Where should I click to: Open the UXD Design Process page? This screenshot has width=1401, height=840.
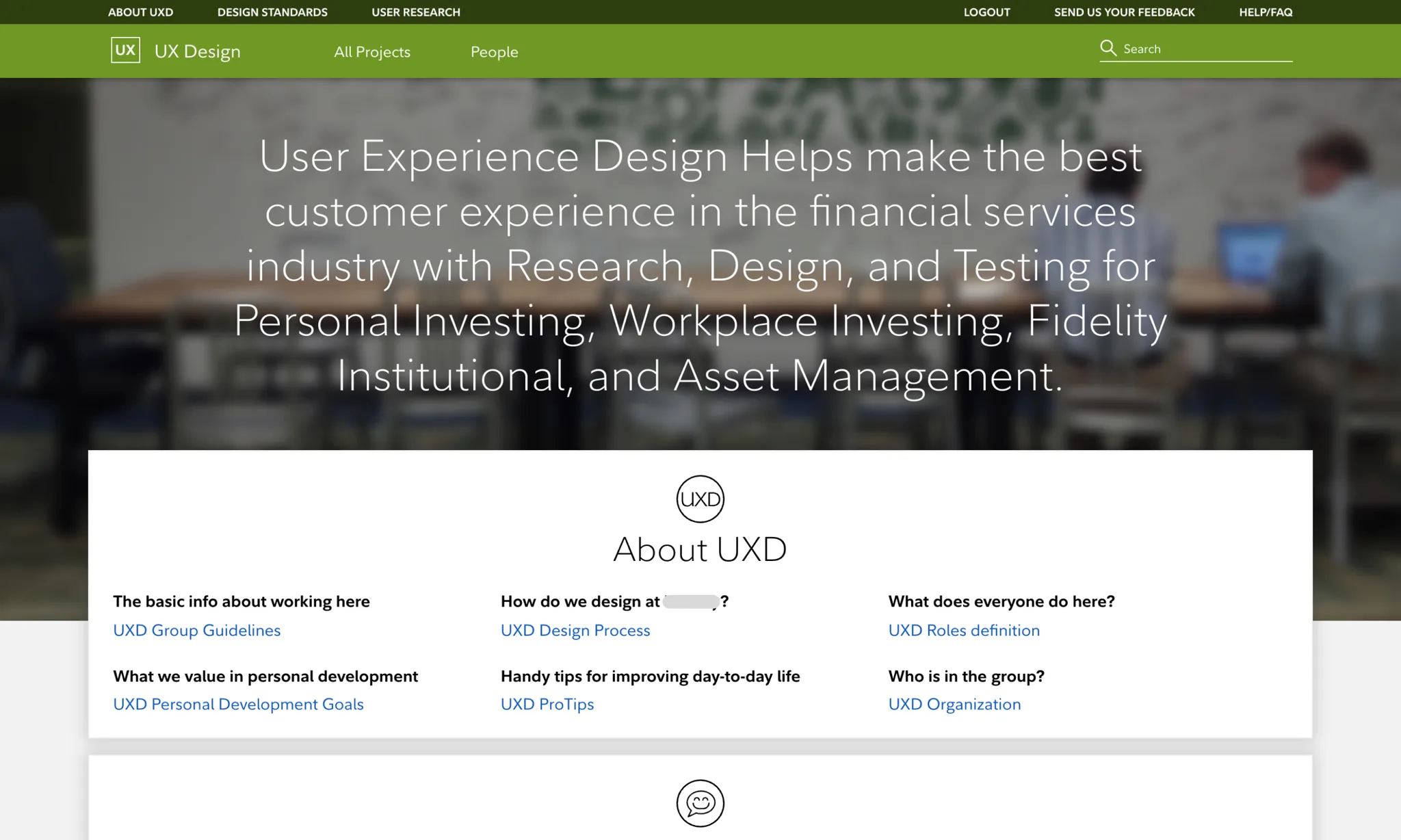coord(575,630)
